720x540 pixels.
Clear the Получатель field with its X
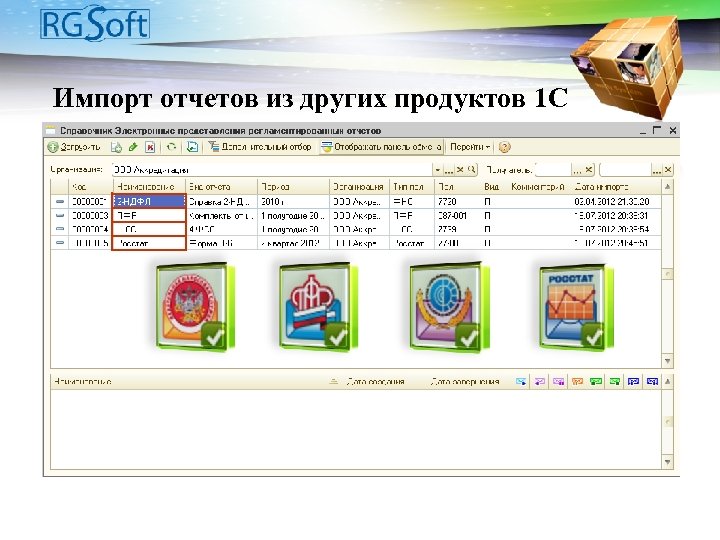589,170
